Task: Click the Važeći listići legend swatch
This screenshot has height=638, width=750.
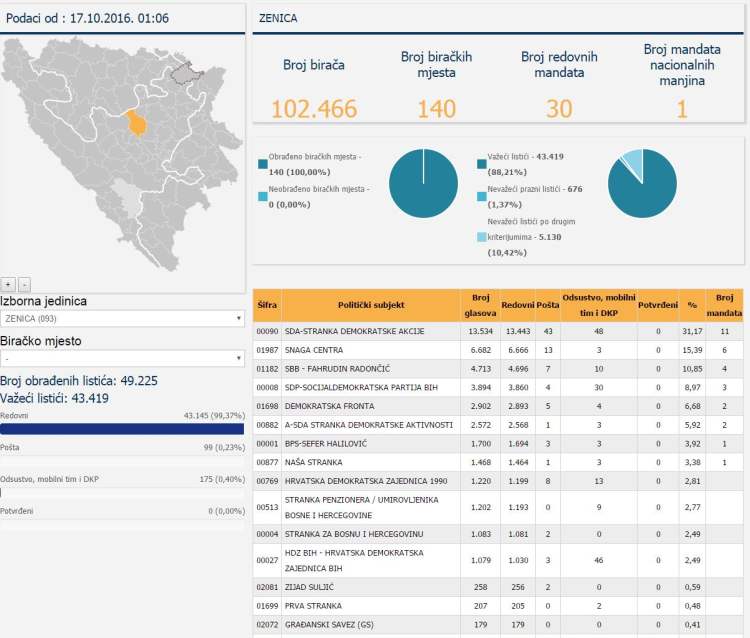Action: point(482,162)
